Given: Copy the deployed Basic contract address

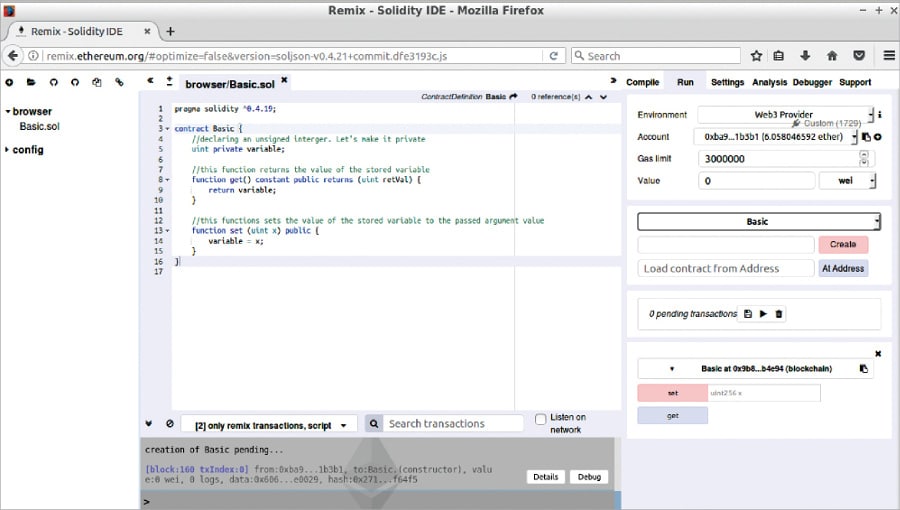Looking at the screenshot, I should coord(864,369).
